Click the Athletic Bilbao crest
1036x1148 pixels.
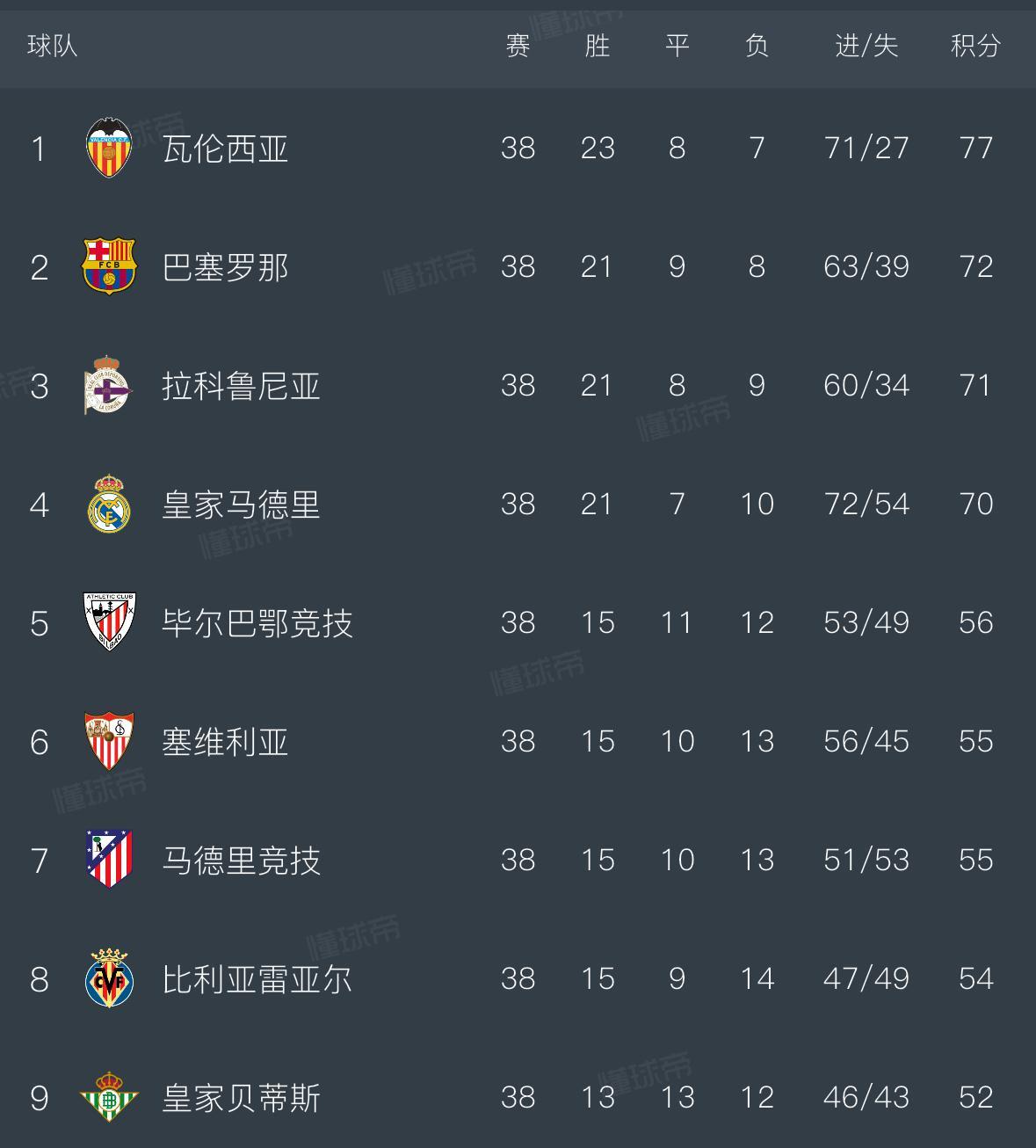click(109, 622)
